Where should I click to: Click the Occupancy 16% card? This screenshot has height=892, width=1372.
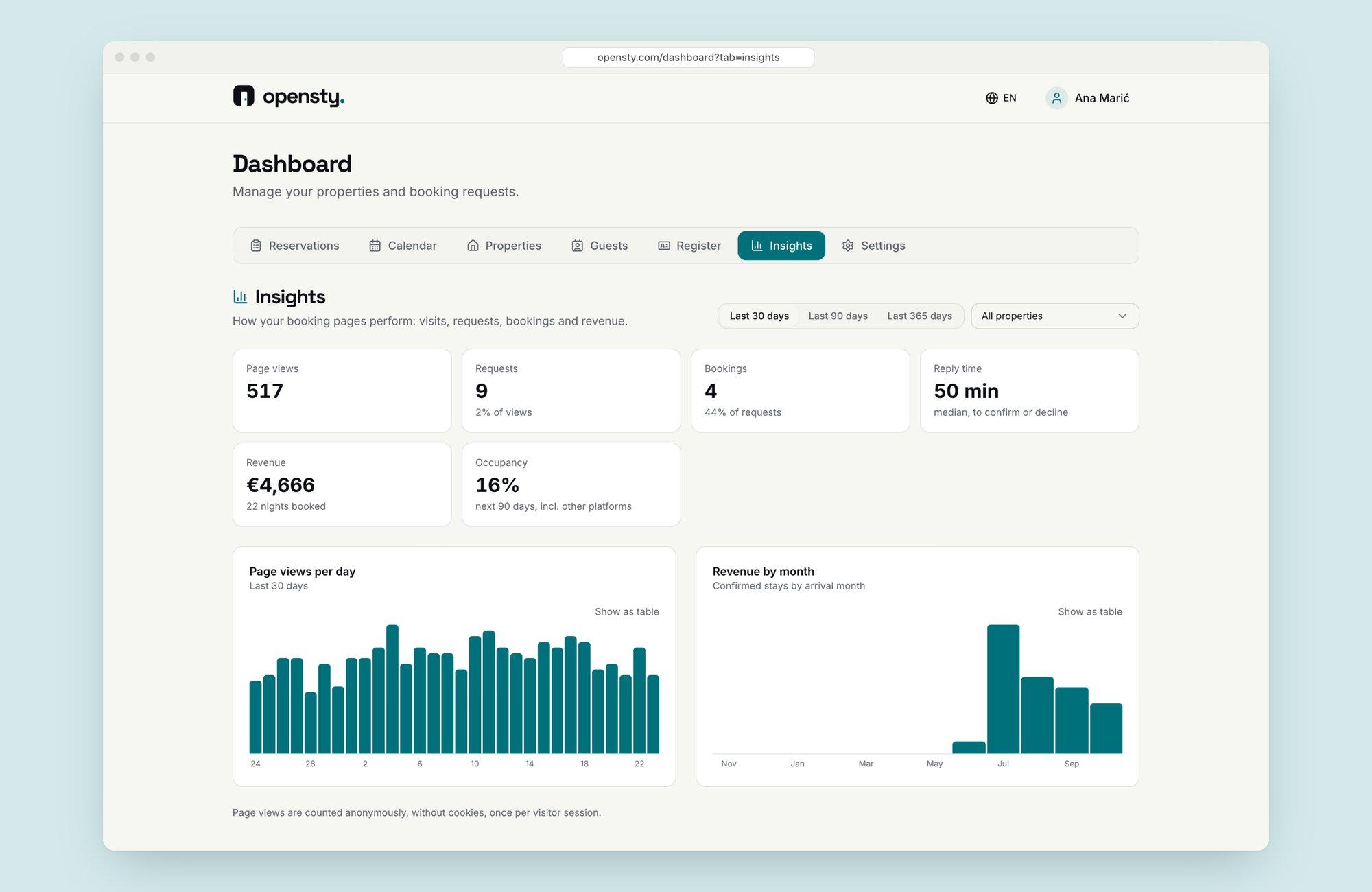tap(571, 484)
